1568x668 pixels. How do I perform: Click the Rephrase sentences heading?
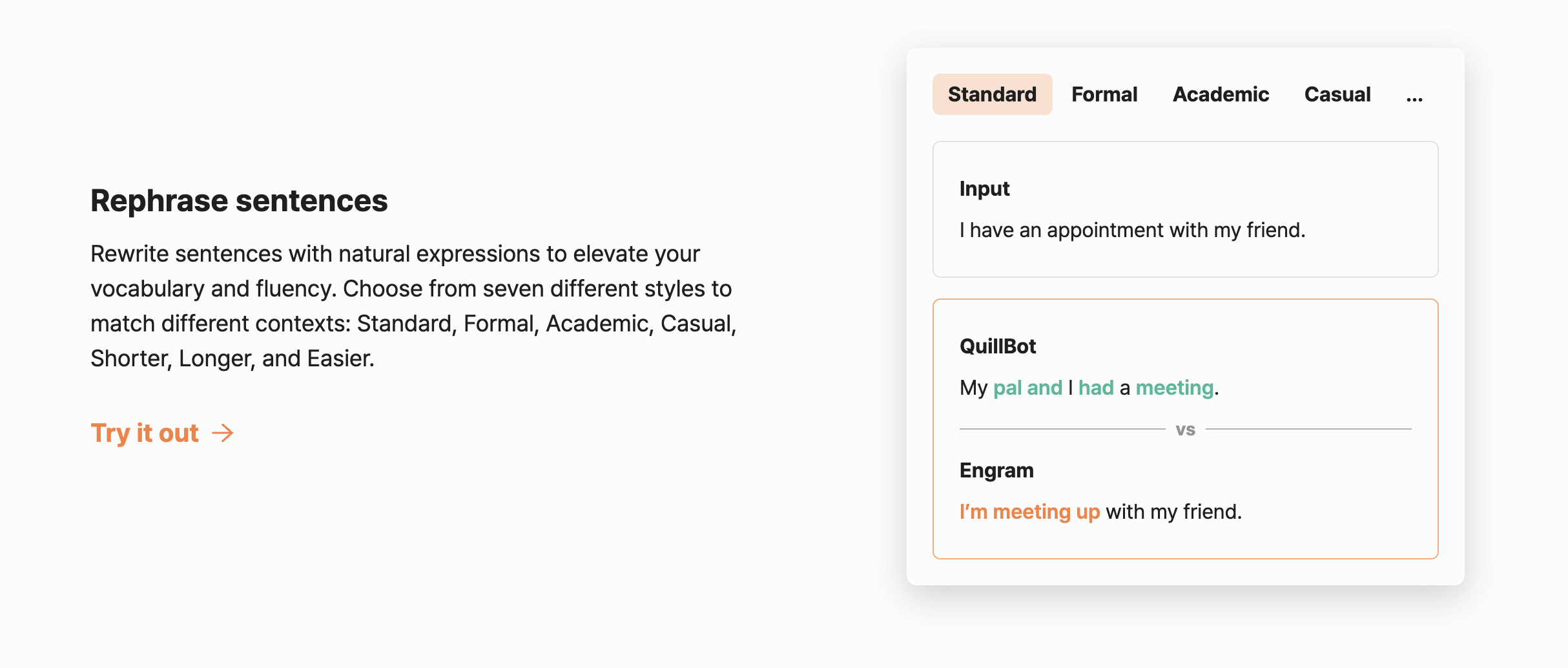point(239,201)
